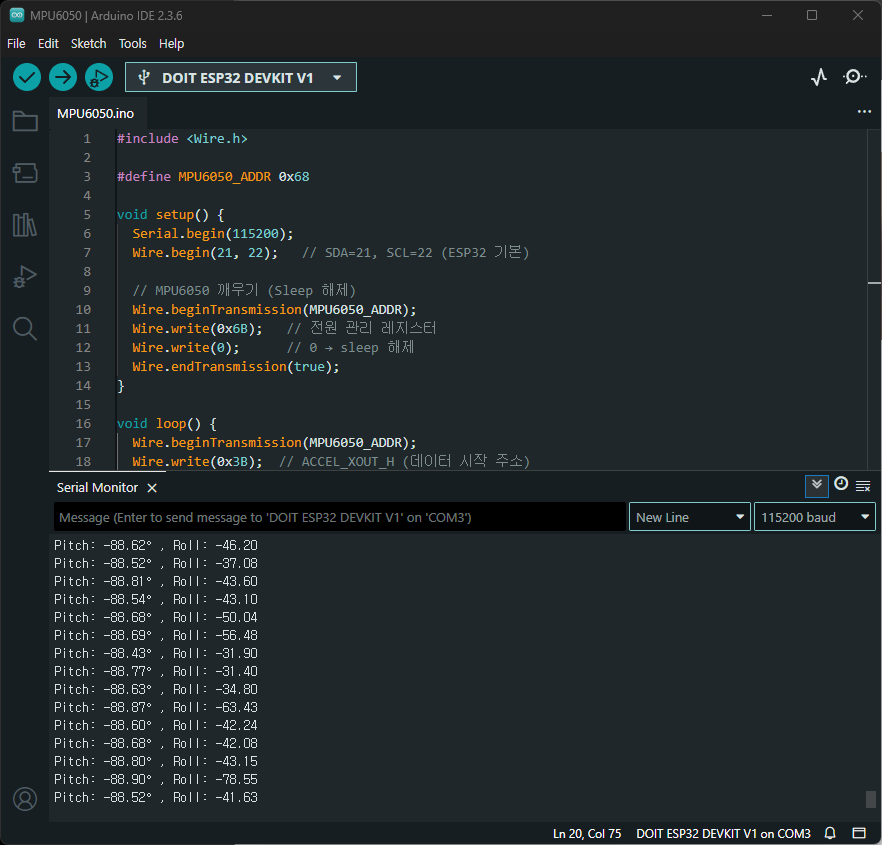Viewport: 882px width, 845px height.
Task: Open the Library Manager books icon
Action: click(x=25, y=224)
